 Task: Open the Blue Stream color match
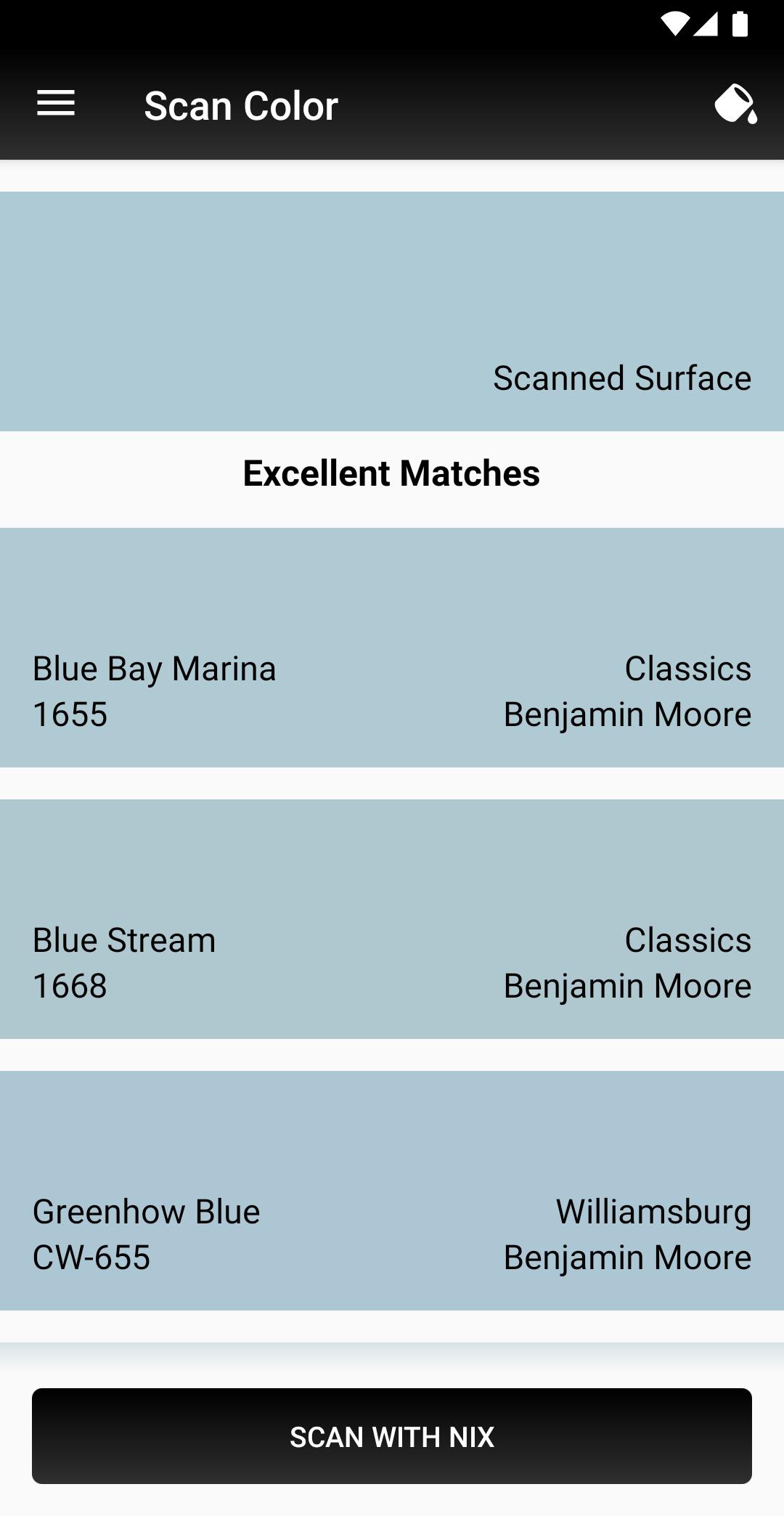tap(392, 919)
